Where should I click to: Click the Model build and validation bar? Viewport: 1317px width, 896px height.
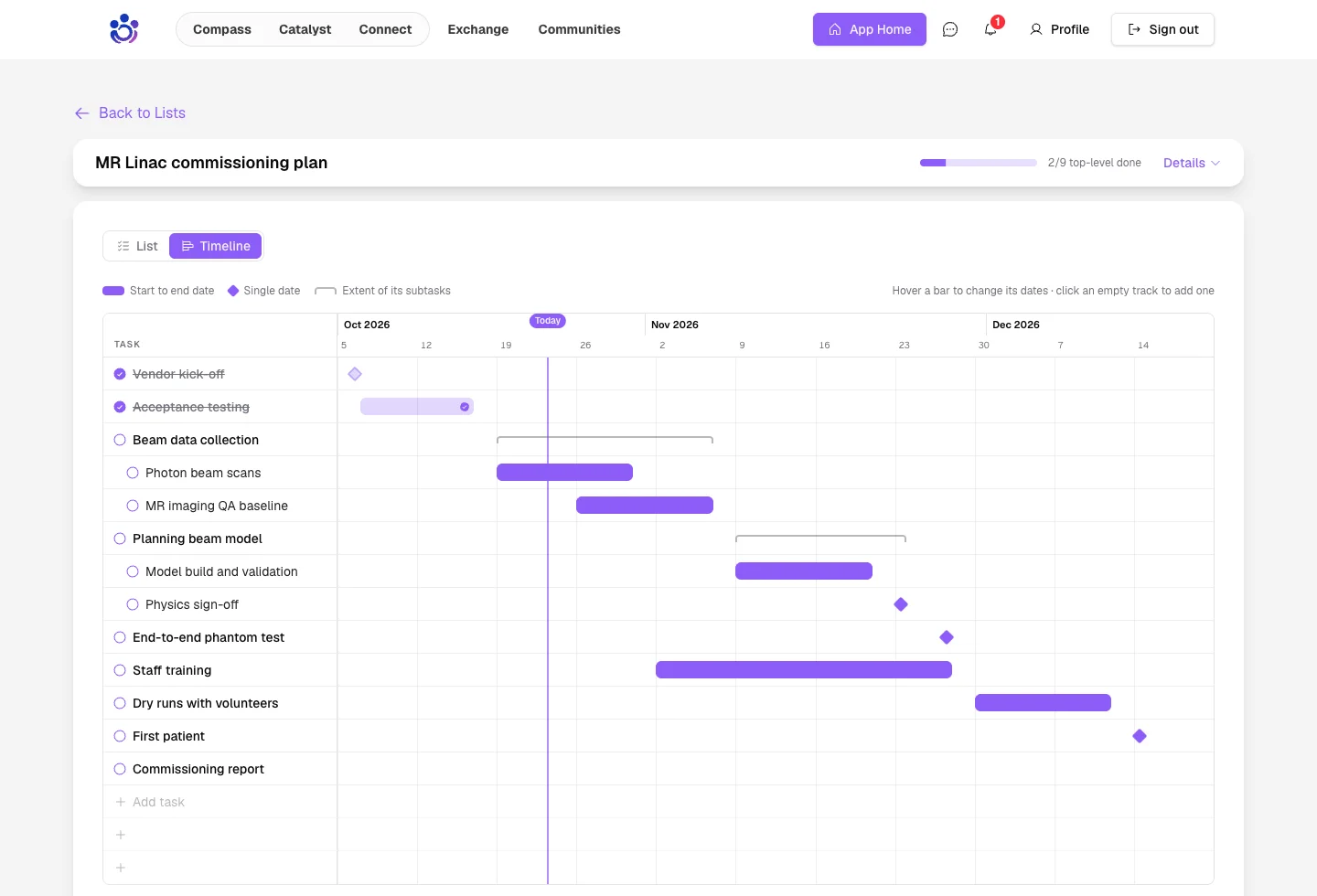pos(804,571)
